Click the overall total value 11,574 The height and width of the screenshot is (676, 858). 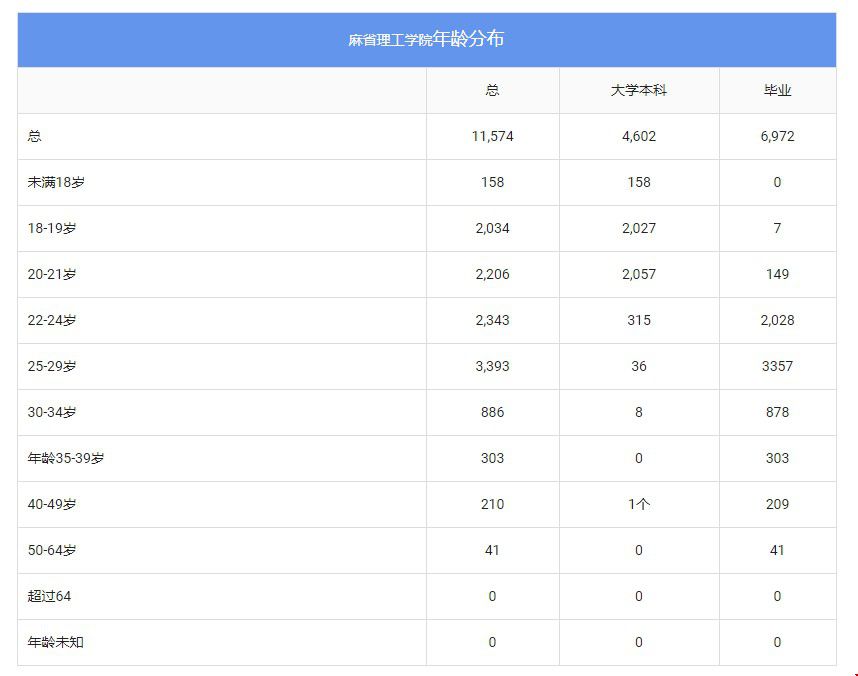492,136
